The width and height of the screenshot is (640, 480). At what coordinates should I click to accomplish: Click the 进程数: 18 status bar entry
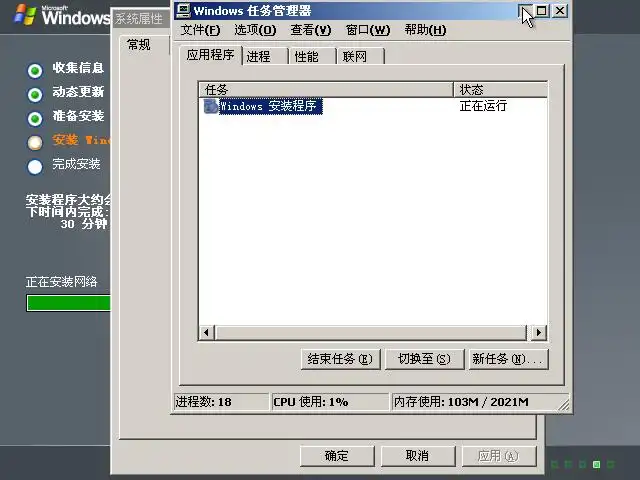coord(221,402)
